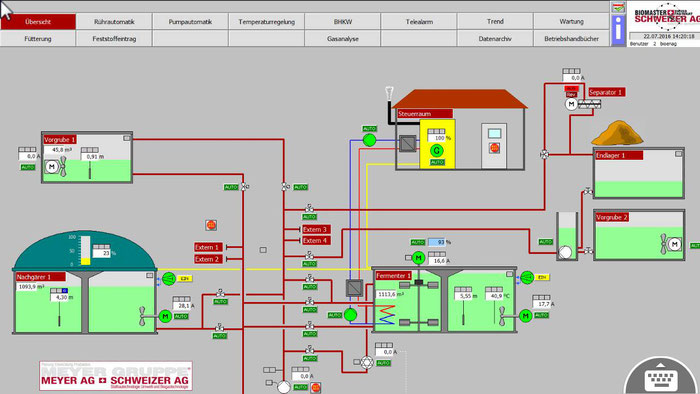Screen dimensions: 700x394
Task: Click the Vorgrube 1 agitator motor icon
Action: [x=52, y=166]
